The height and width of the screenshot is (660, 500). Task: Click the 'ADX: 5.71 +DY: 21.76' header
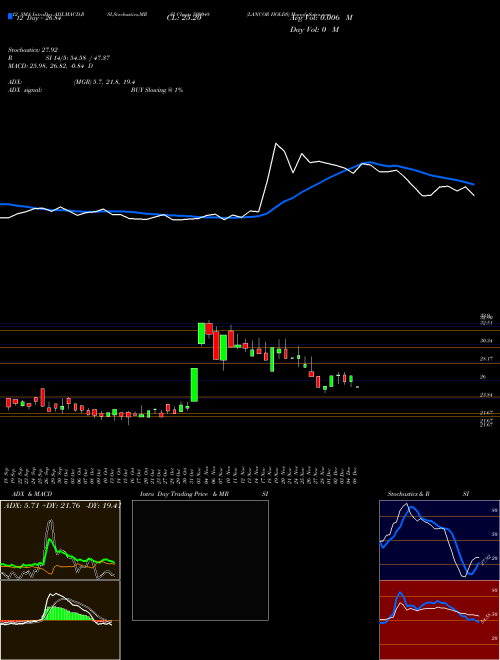62,506
